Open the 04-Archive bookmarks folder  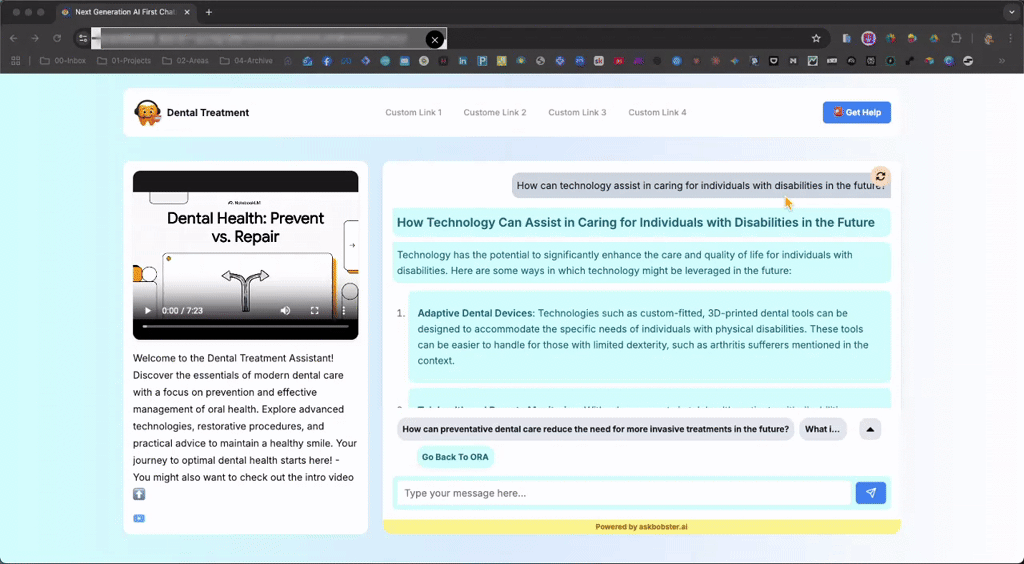pyautogui.click(x=246, y=61)
